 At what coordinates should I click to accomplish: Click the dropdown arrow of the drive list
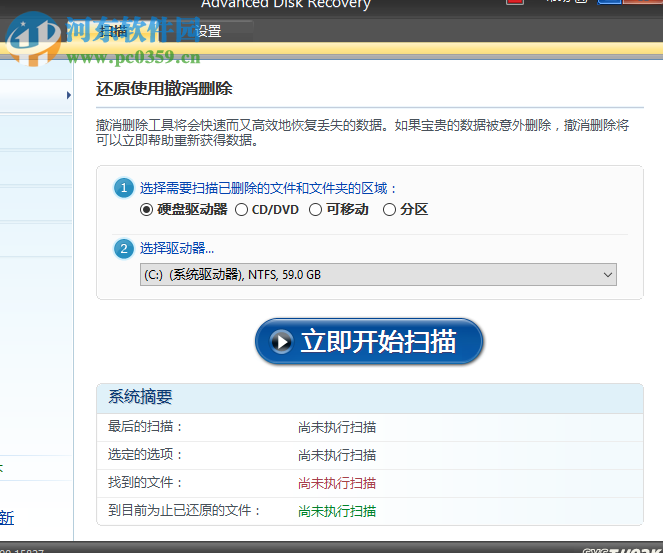coord(607,275)
